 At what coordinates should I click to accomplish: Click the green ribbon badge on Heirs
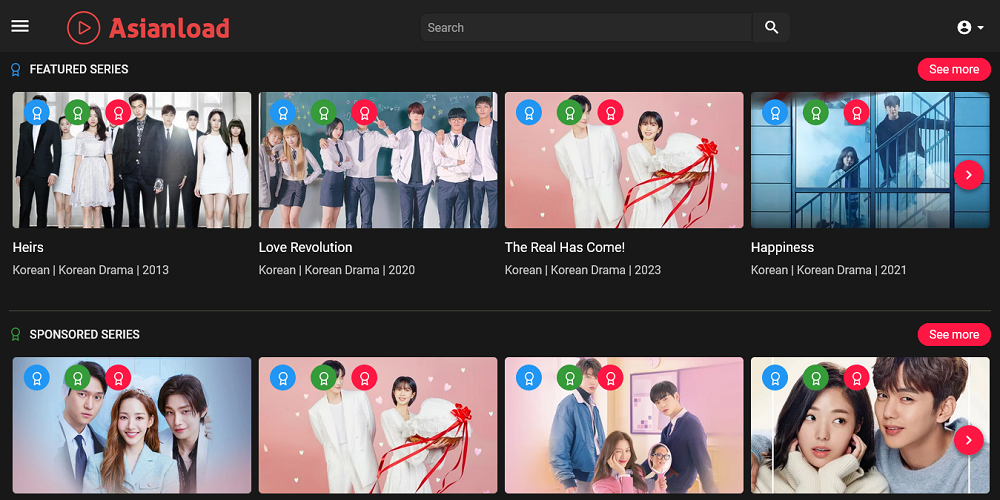click(78, 112)
